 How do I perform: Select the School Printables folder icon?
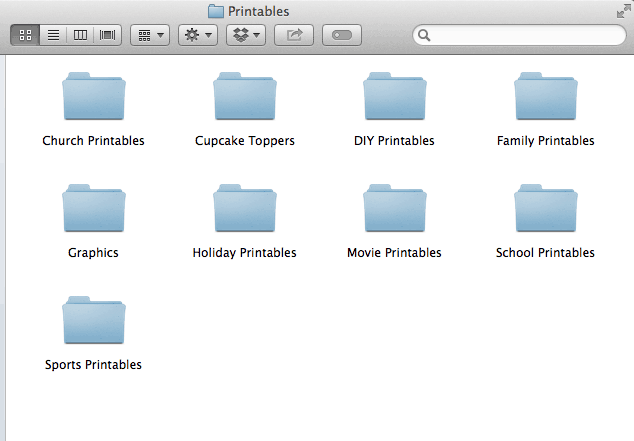[x=546, y=208]
